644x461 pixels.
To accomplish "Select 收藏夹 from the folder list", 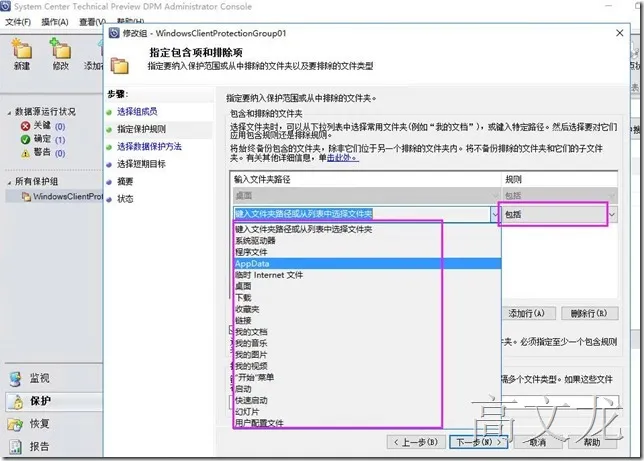I will coord(367,309).
